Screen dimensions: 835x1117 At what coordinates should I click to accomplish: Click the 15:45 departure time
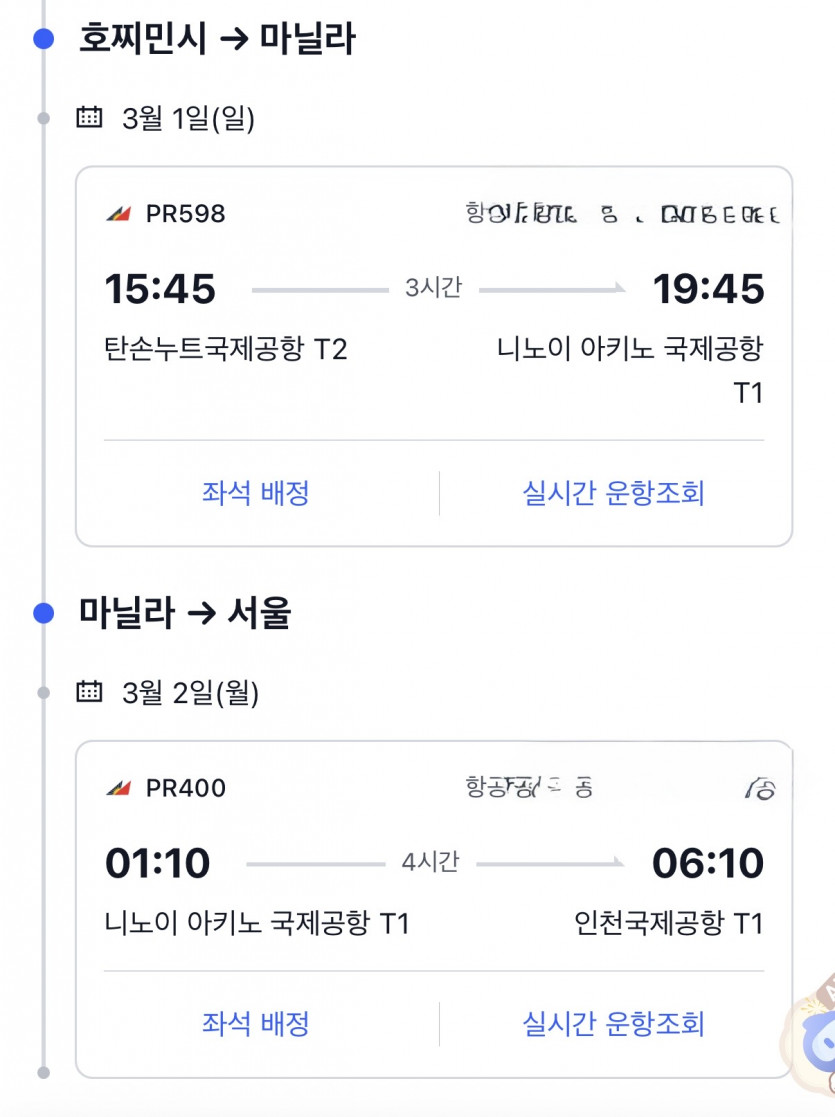click(160, 289)
